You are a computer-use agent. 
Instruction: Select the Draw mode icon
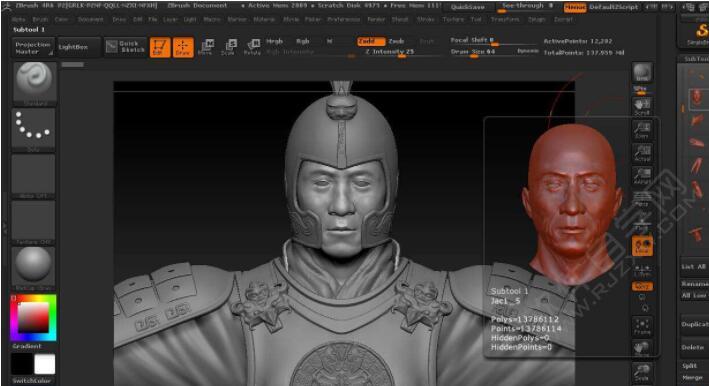tap(183, 47)
